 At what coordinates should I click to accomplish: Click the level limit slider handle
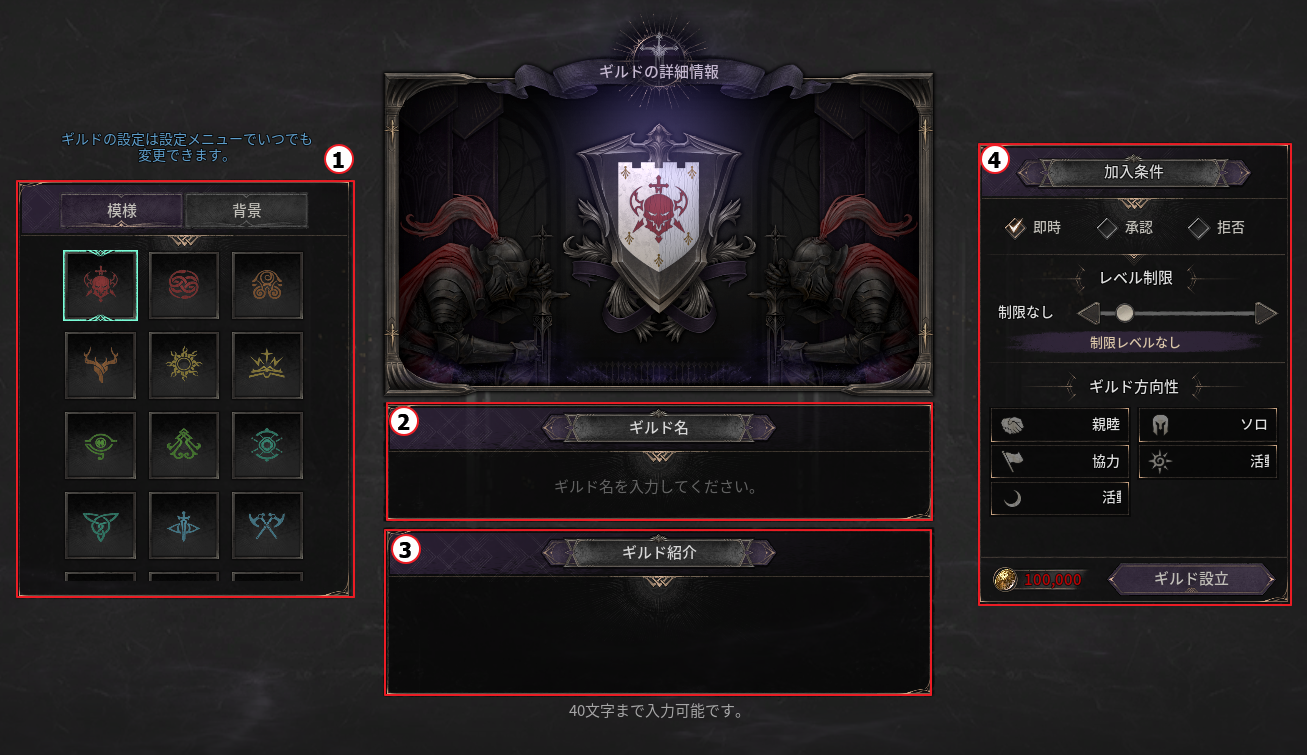1125,313
